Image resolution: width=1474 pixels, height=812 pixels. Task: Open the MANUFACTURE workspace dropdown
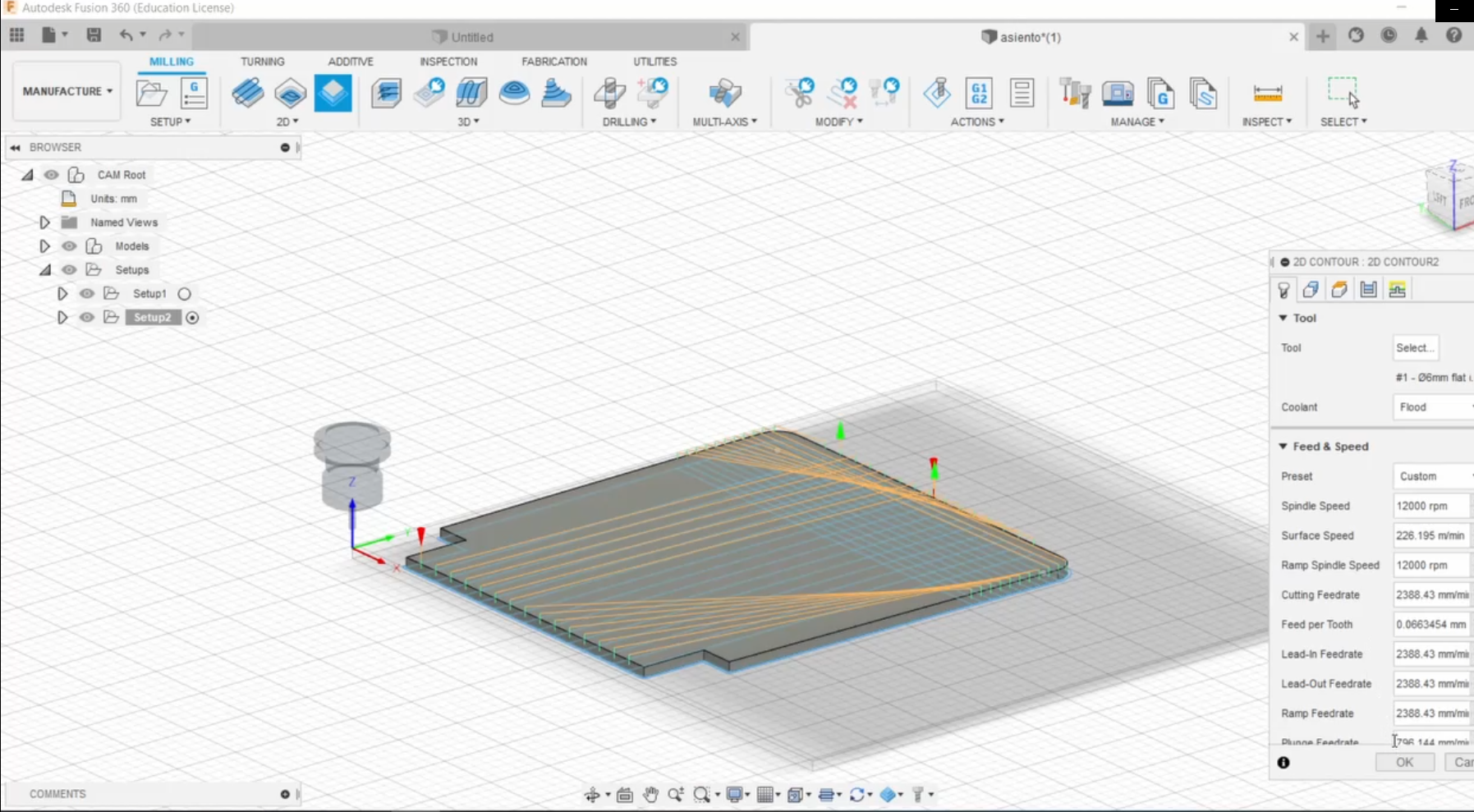click(67, 91)
